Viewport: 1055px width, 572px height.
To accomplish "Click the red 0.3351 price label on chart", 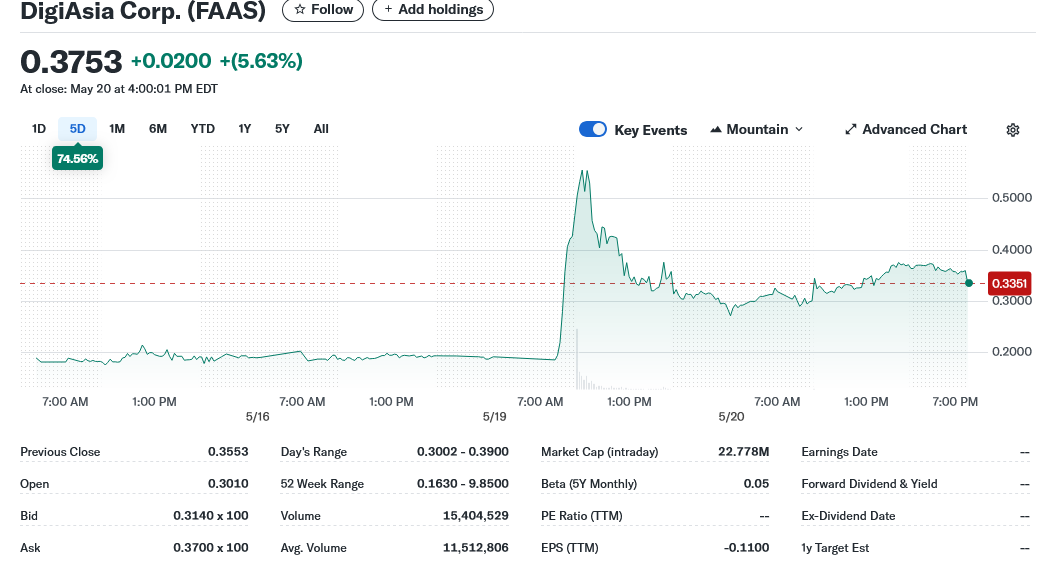I will point(1009,283).
